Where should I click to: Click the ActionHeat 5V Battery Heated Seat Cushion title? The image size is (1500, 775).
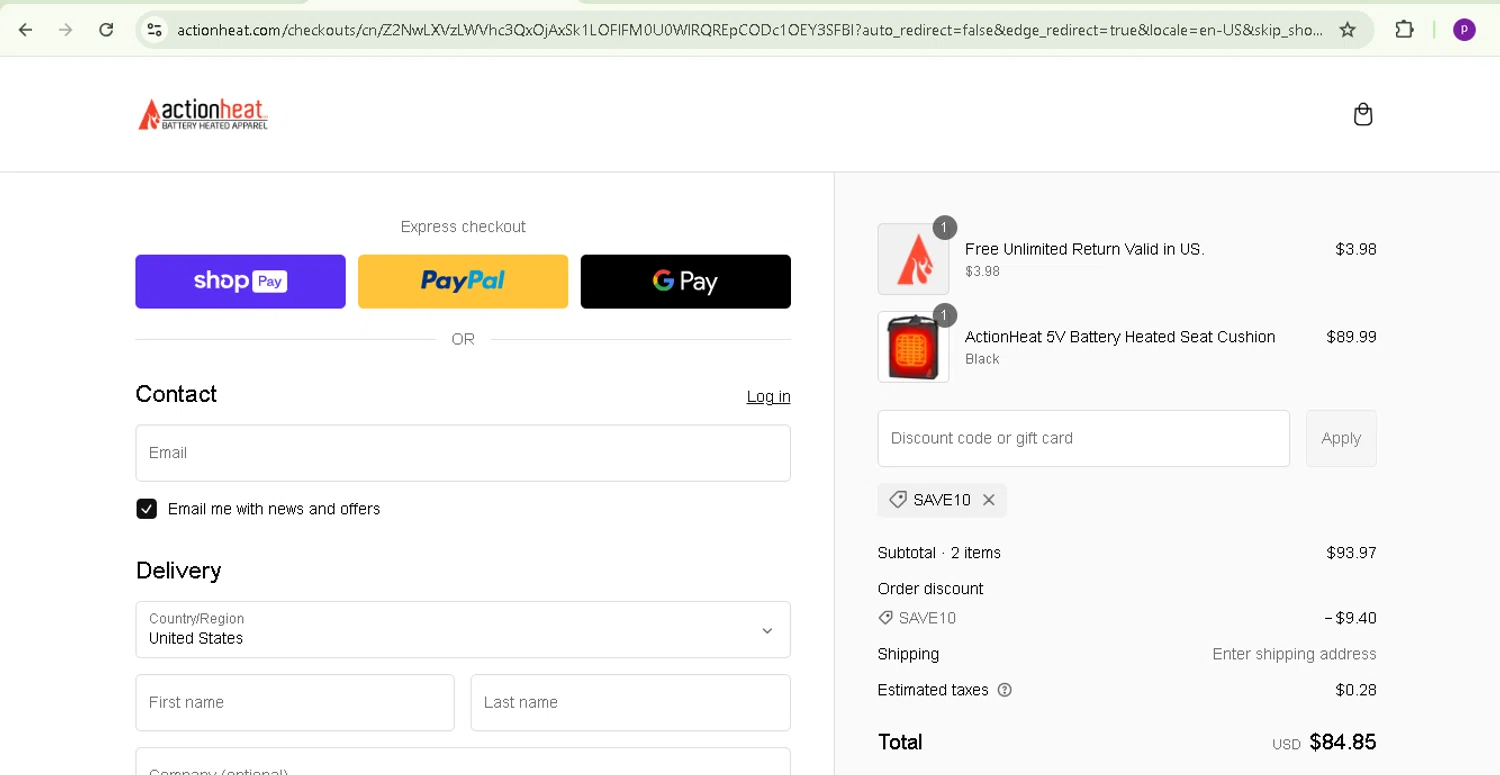click(1120, 337)
